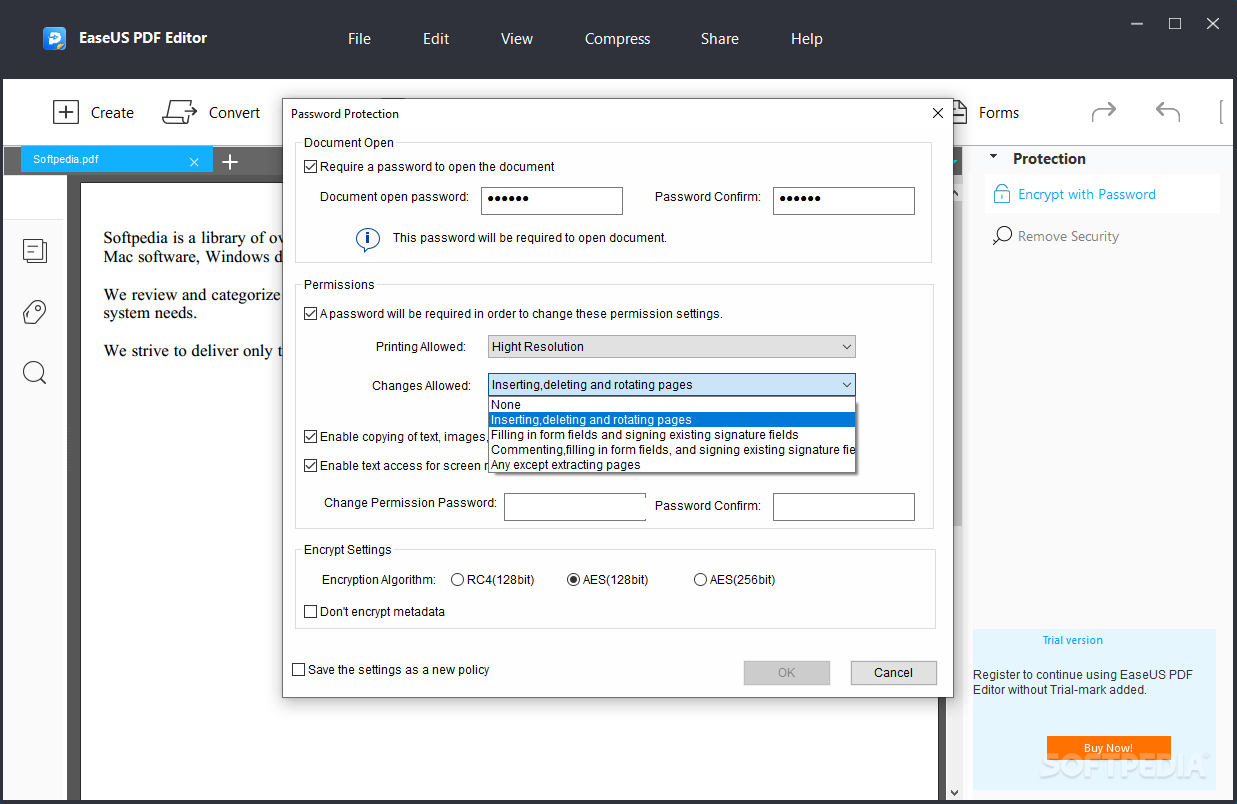The image size is (1237, 804).
Task: Open the Compress menu
Action: [617, 39]
